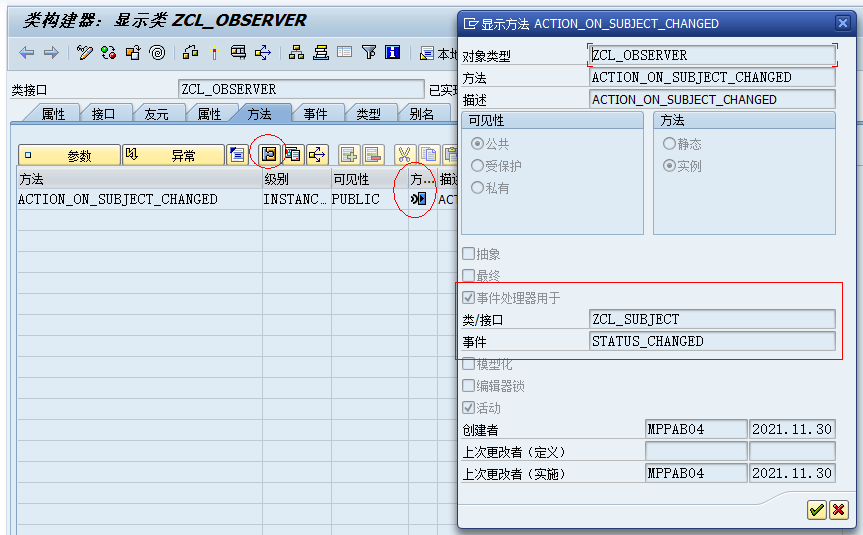Switch to the 事件 tab
Image resolution: width=863 pixels, height=535 pixels.
coord(315,114)
